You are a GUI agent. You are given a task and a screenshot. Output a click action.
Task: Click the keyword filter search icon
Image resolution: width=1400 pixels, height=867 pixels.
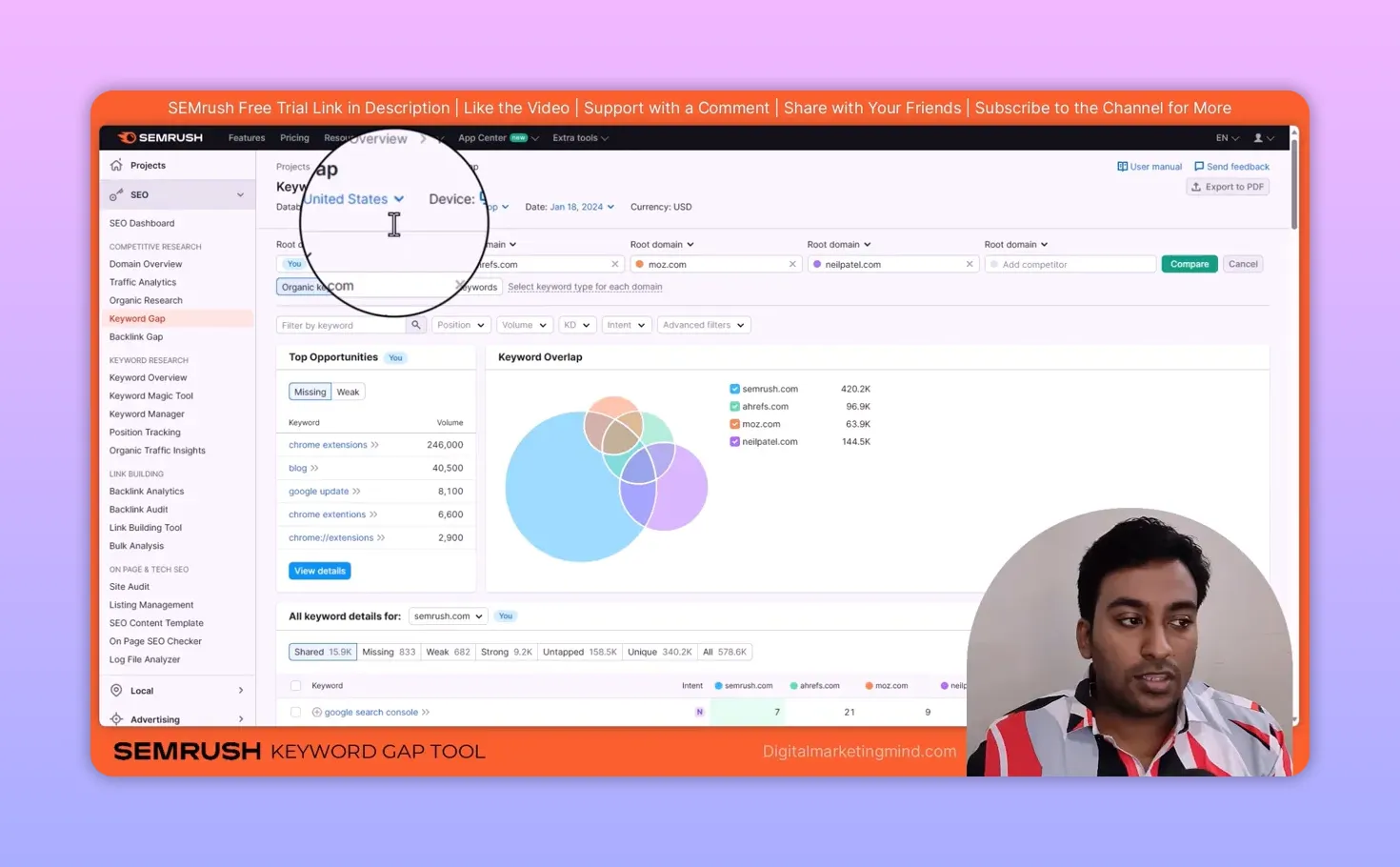click(416, 325)
